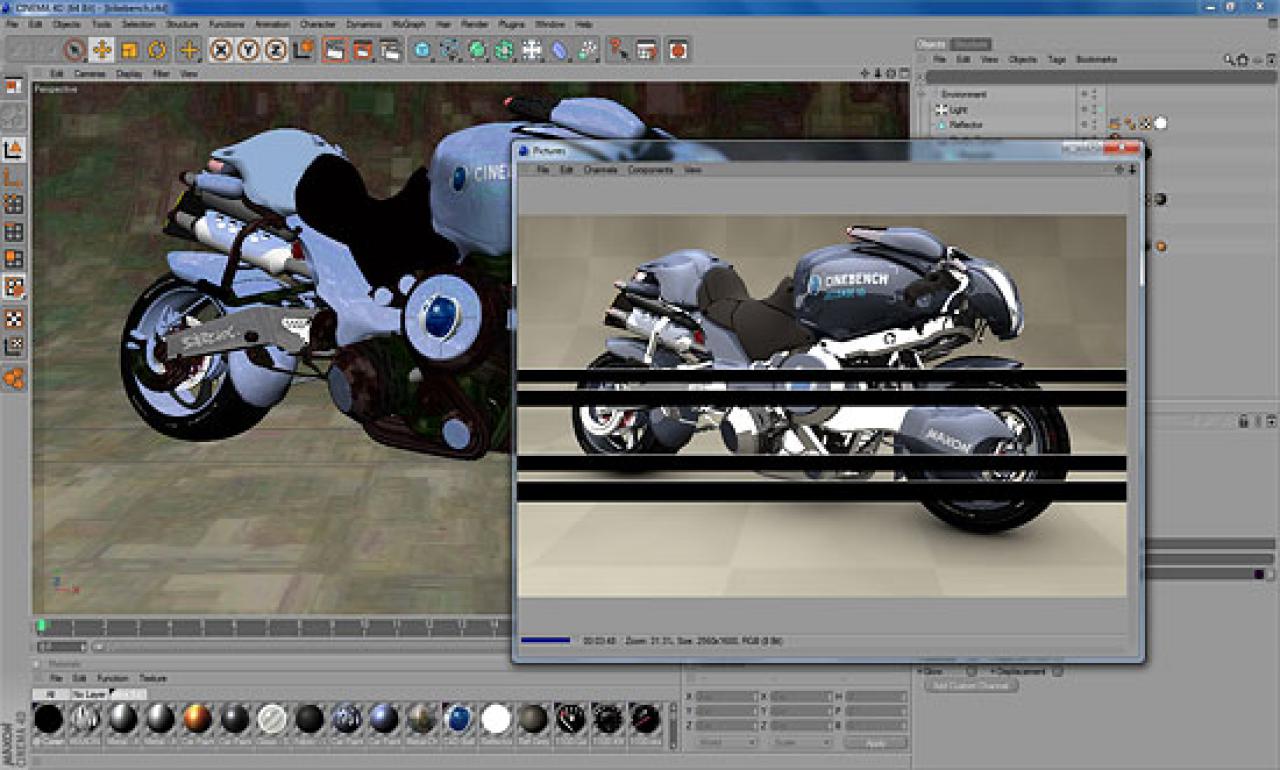Open File menu in Picture Viewer window
Screen dimensions: 1280x770
[543, 170]
